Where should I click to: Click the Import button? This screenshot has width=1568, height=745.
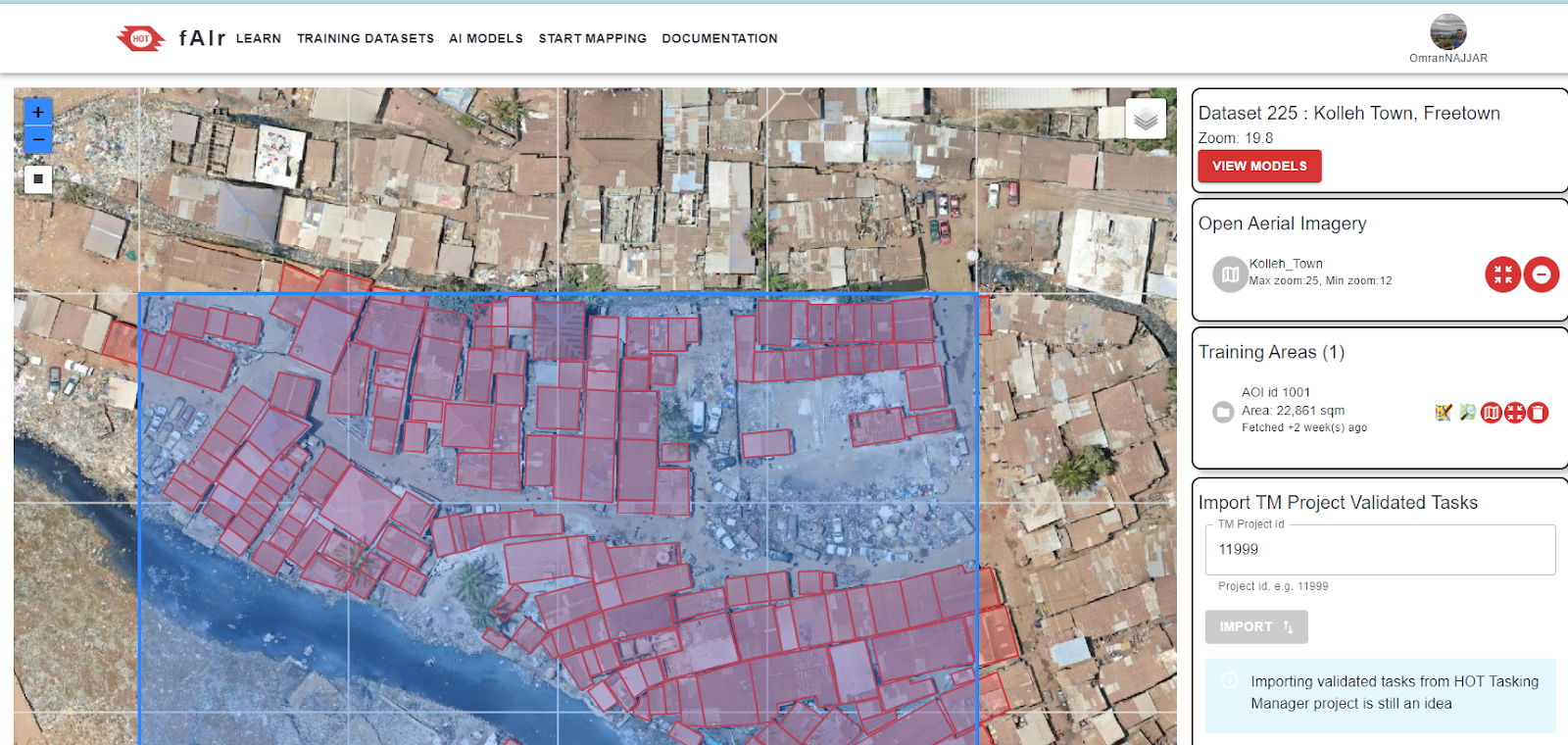[x=1256, y=626]
